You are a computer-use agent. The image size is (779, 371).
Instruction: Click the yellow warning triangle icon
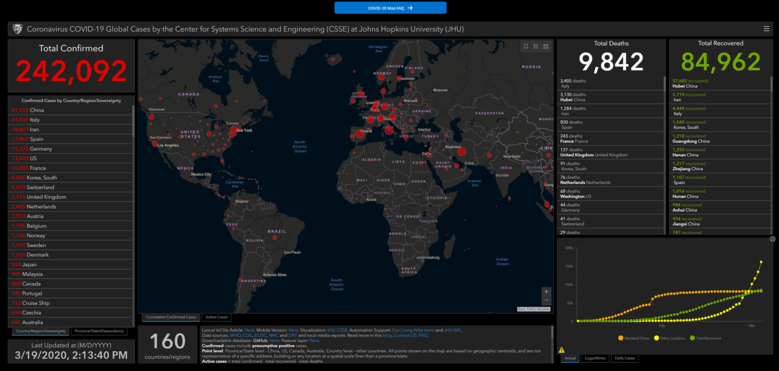[561, 350]
